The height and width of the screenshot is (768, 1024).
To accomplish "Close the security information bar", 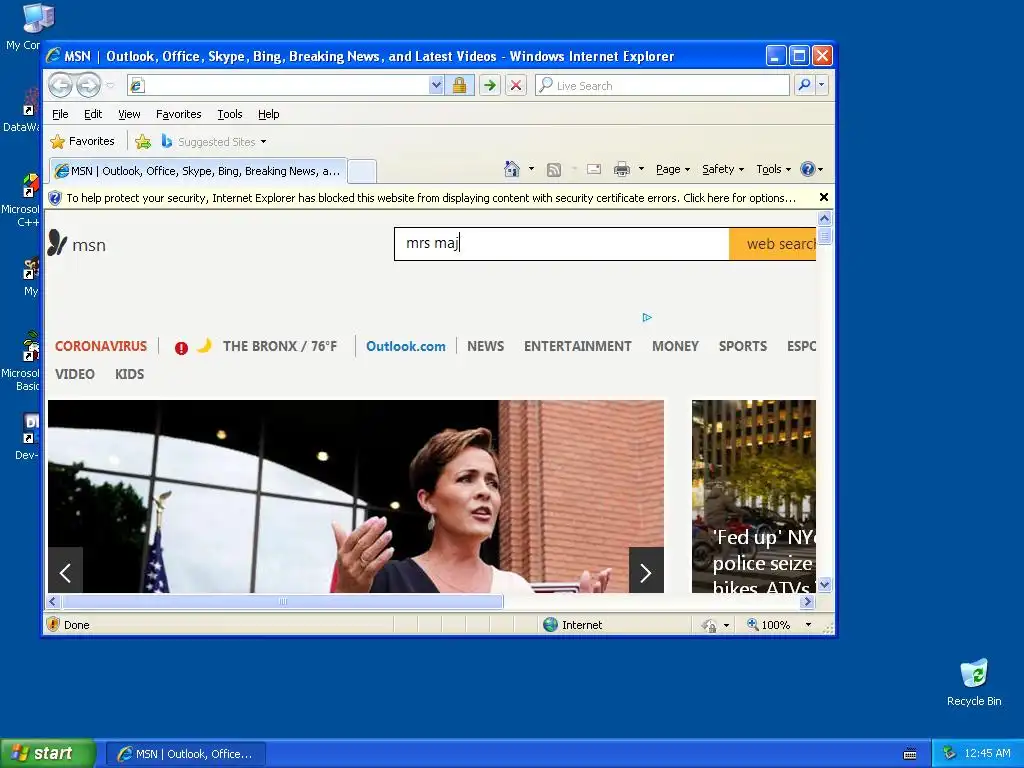I will coord(824,197).
